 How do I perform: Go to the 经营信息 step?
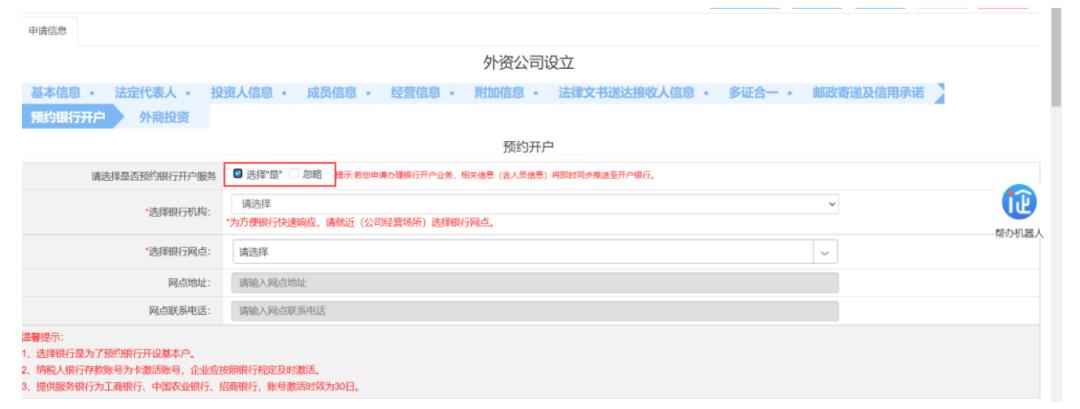tap(416, 93)
